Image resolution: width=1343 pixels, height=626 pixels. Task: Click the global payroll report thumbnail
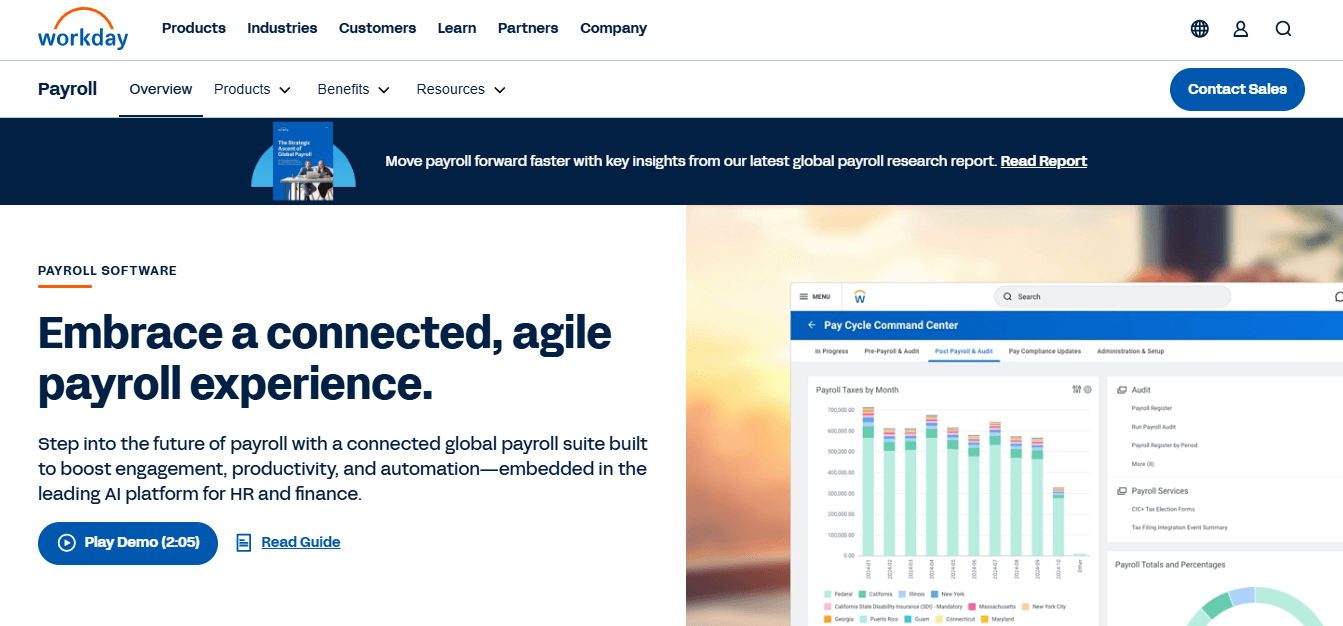tap(303, 161)
